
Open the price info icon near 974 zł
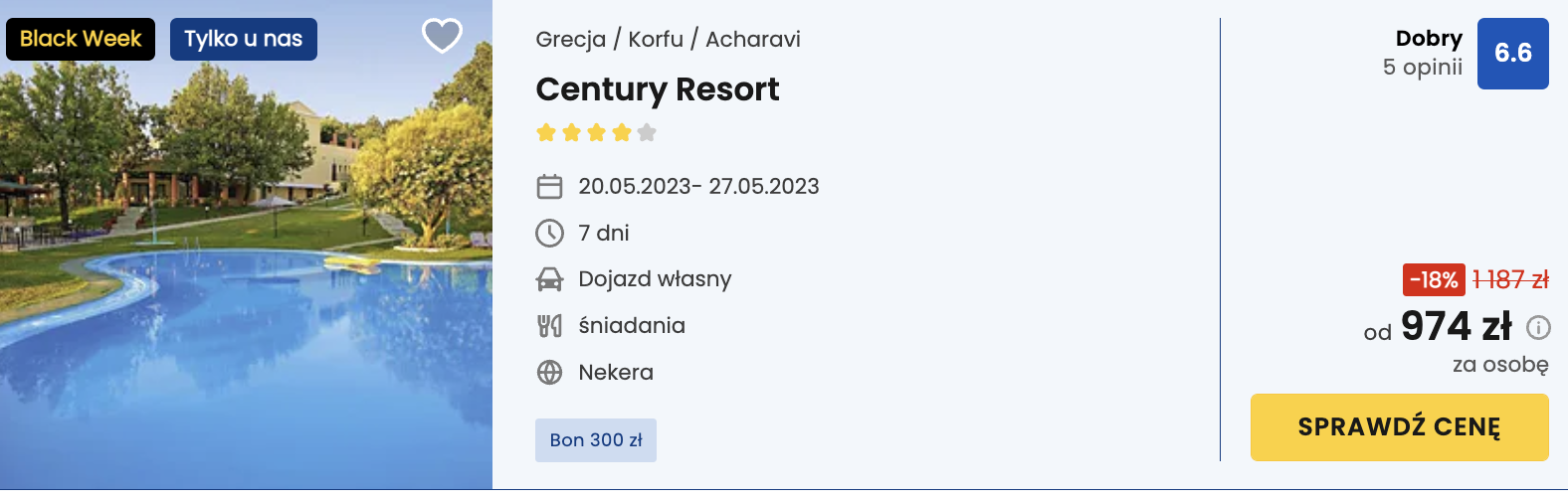pyautogui.click(x=1538, y=327)
